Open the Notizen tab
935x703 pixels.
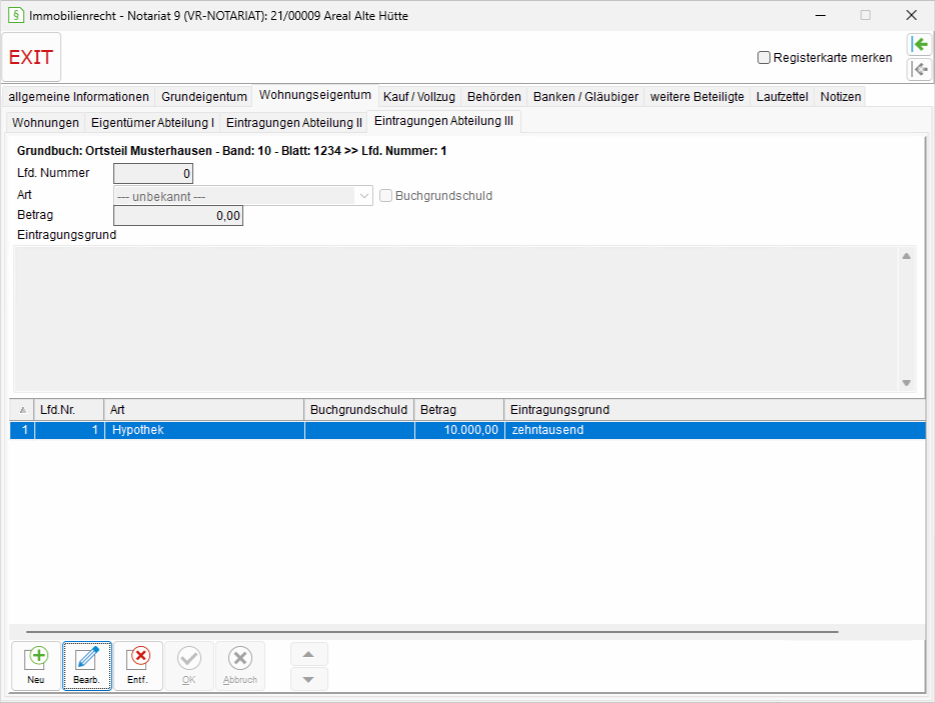[x=841, y=97]
